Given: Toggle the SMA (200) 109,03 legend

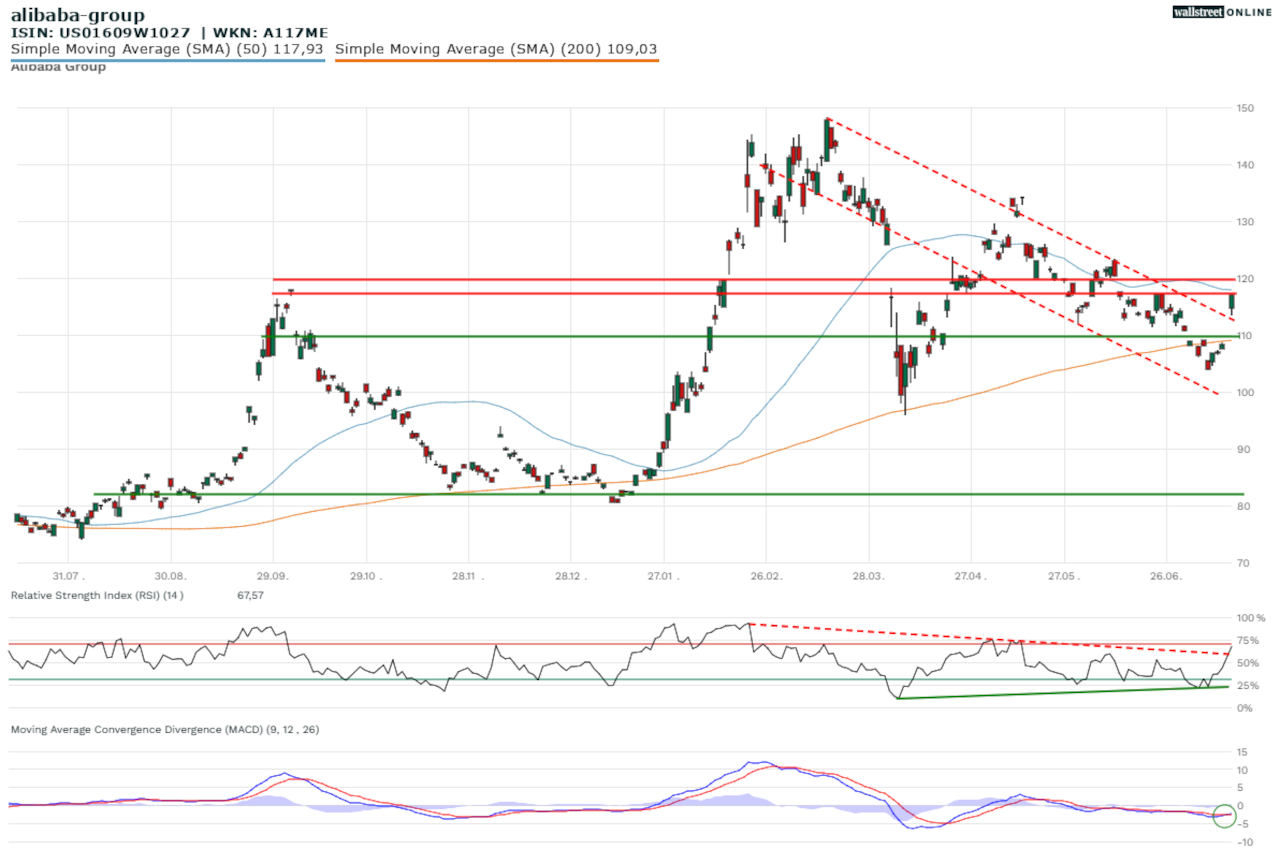Looking at the screenshot, I should click(x=497, y=48).
